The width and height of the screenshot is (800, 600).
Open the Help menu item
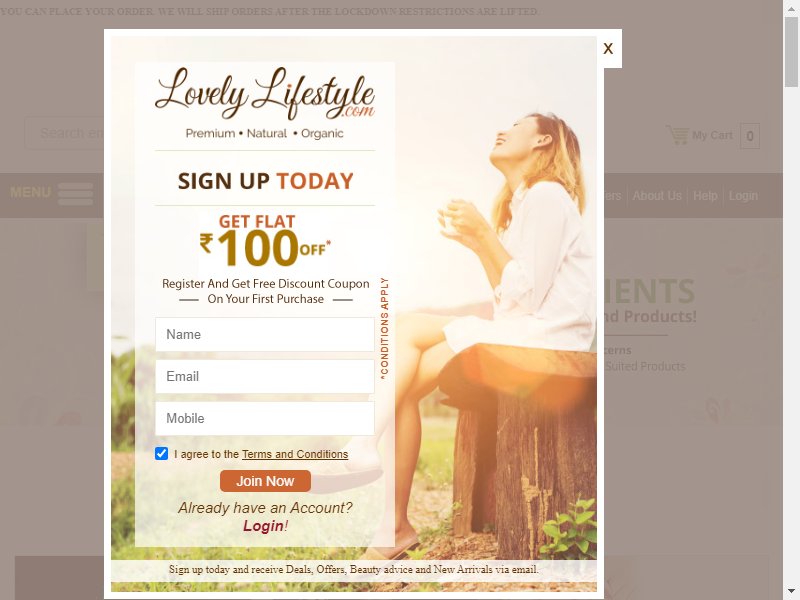705,196
